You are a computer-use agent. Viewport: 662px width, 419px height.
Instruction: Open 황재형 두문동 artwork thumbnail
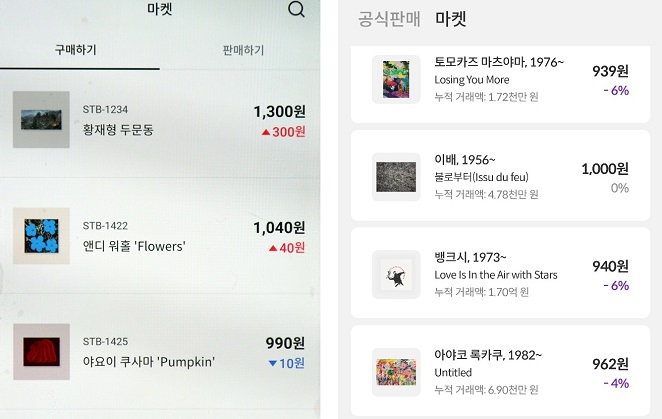click(41, 120)
